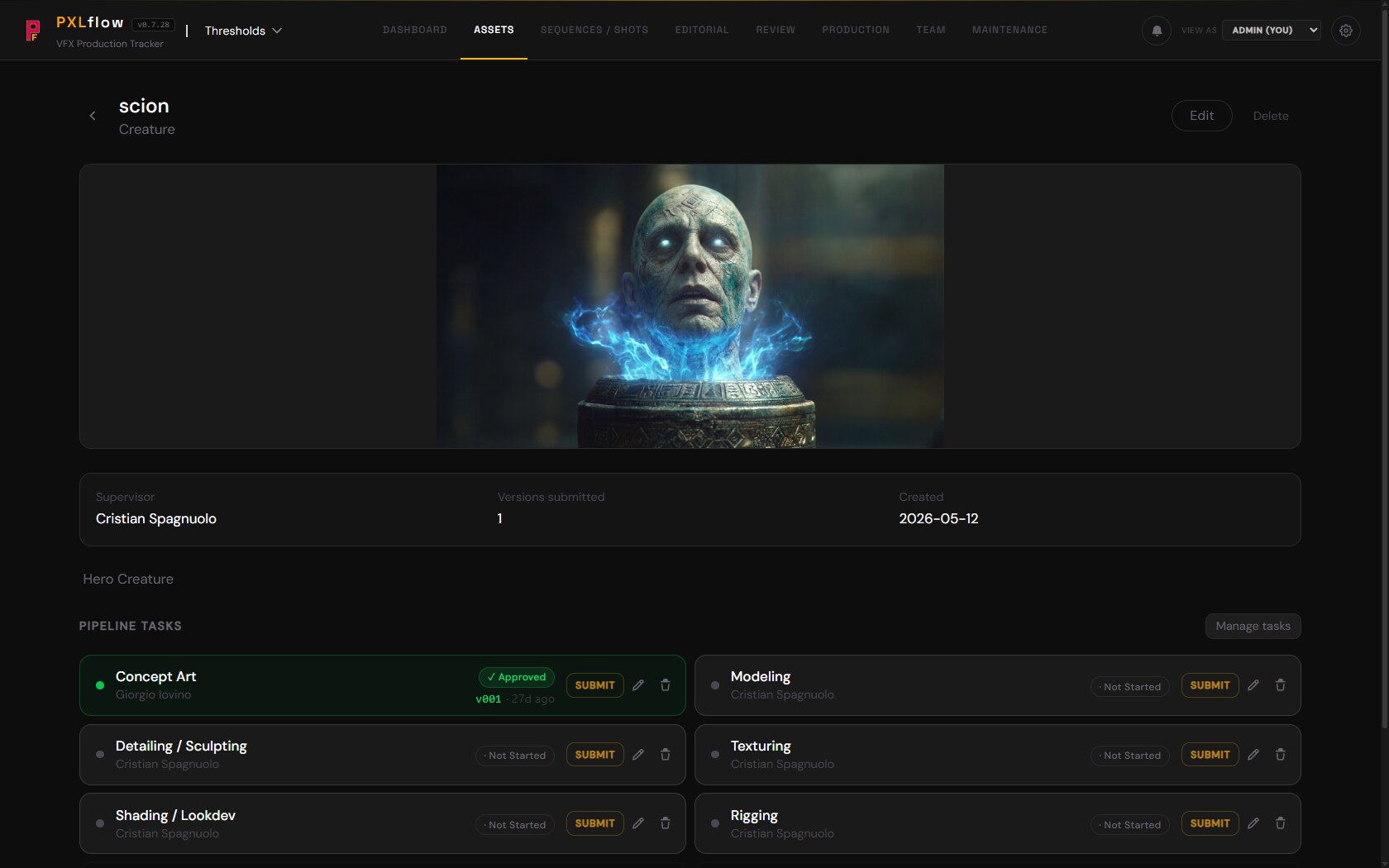Viewport: 1389px width, 868px height.
Task: Click the supervisor name Cristian Spagnuolo
Action: pos(156,519)
